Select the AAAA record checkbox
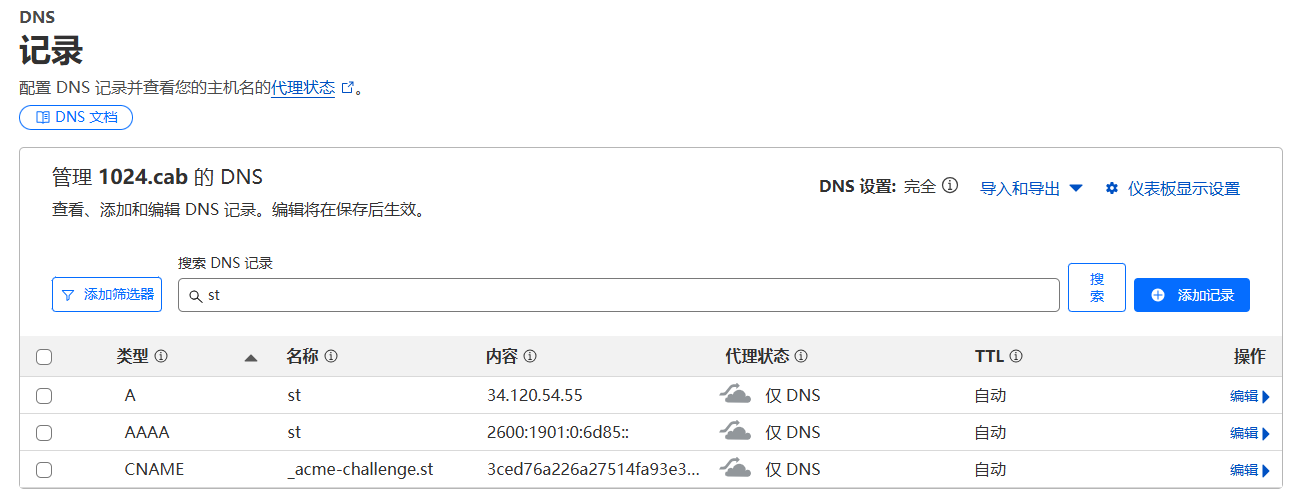The height and width of the screenshot is (500, 1297). click(44, 433)
